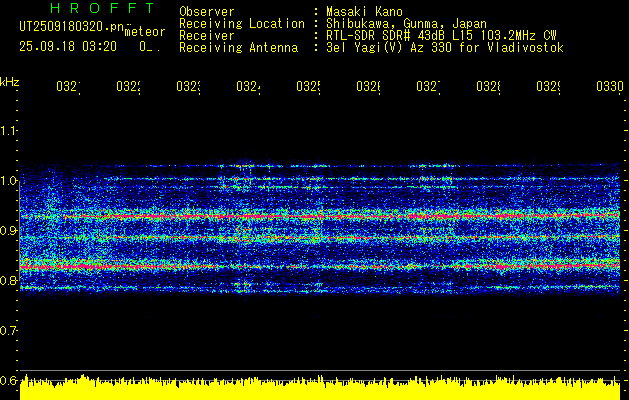Click the Receiving Antenna label
This screenshot has width=629, height=400.
click(238, 48)
